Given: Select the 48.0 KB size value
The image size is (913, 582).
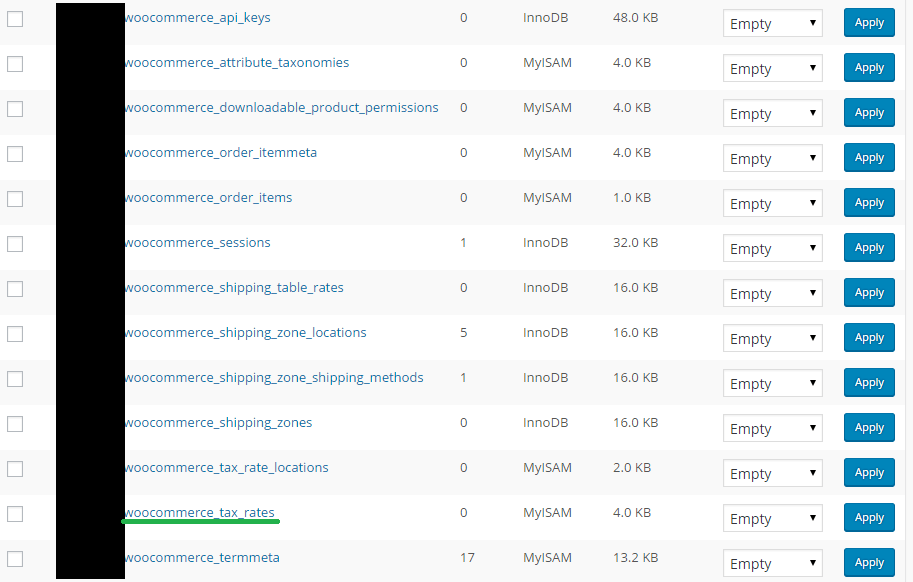Looking at the screenshot, I should pyautogui.click(x=635, y=18).
